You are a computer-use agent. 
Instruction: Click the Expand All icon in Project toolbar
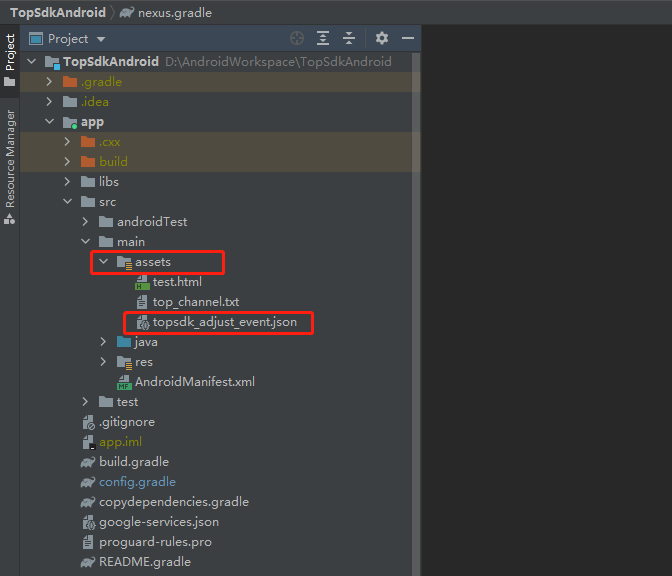pyautogui.click(x=323, y=38)
